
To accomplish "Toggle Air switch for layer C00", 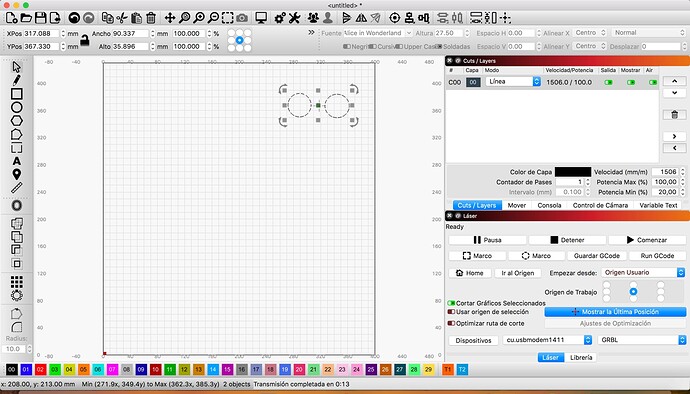I will pos(653,82).
